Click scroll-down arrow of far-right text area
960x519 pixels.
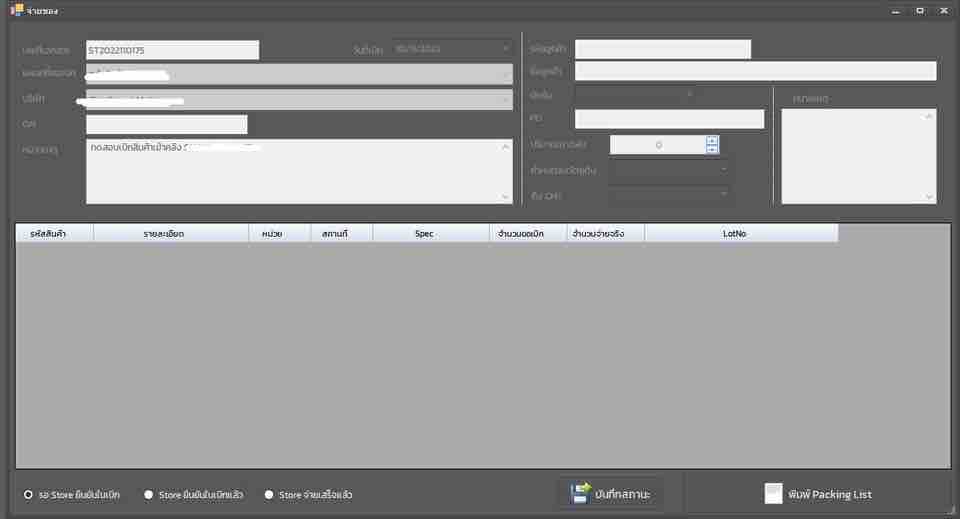click(x=929, y=196)
